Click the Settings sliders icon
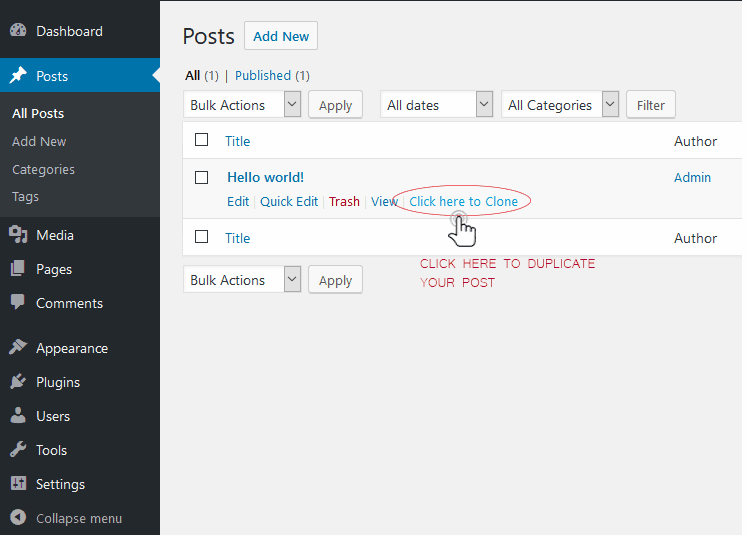 (x=18, y=483)
